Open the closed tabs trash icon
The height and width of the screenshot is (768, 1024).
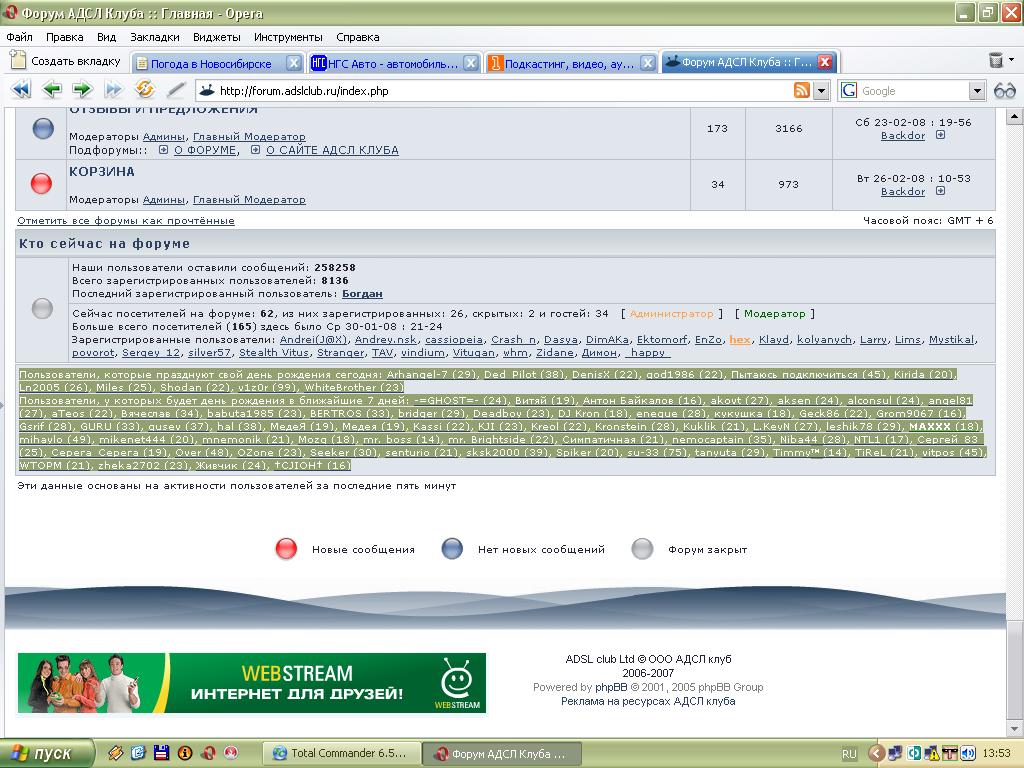[996, 61]
